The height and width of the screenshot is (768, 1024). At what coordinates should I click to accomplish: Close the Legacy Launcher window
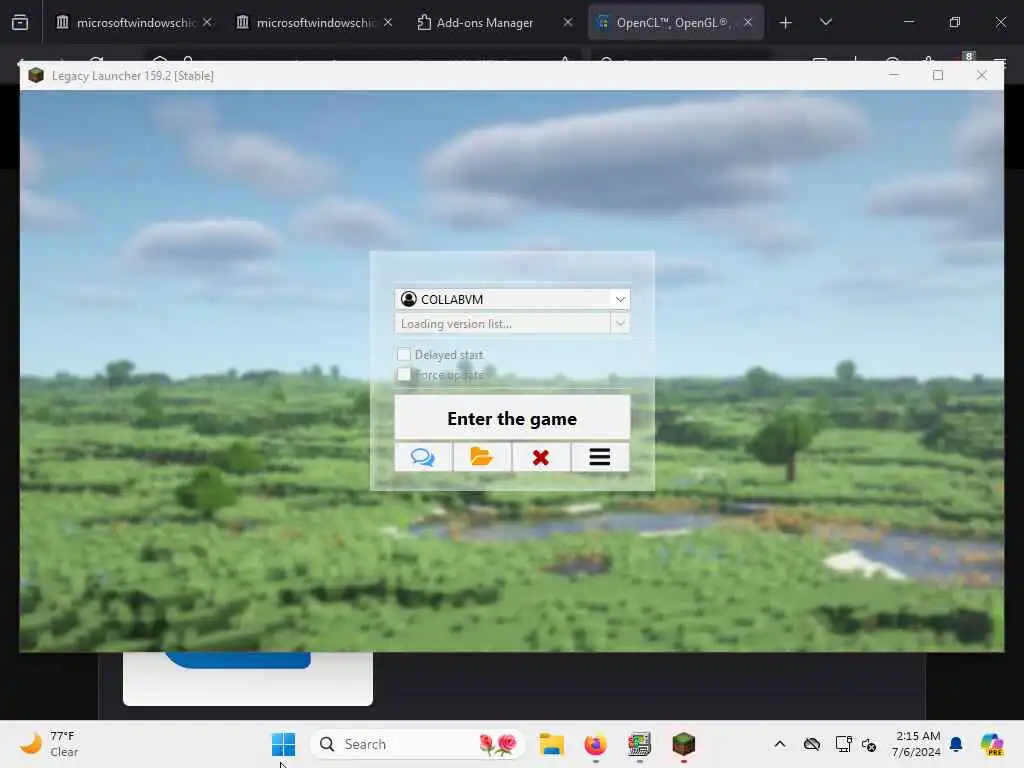[x=982, y=76]
